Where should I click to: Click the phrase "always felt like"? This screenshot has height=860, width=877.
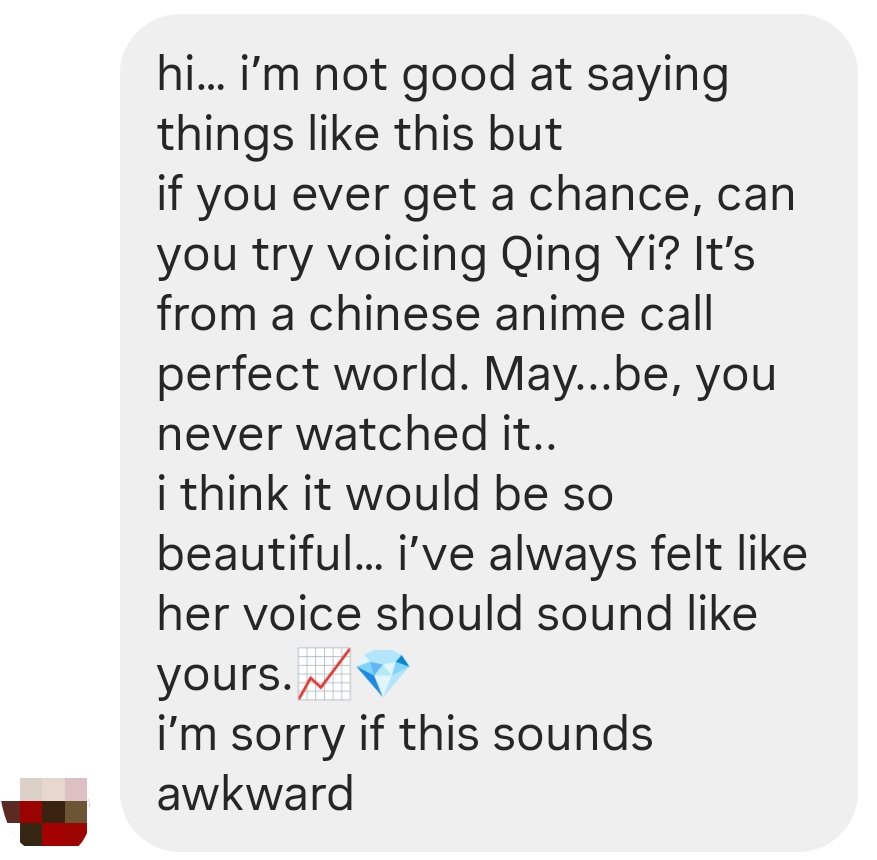point(648,554)
